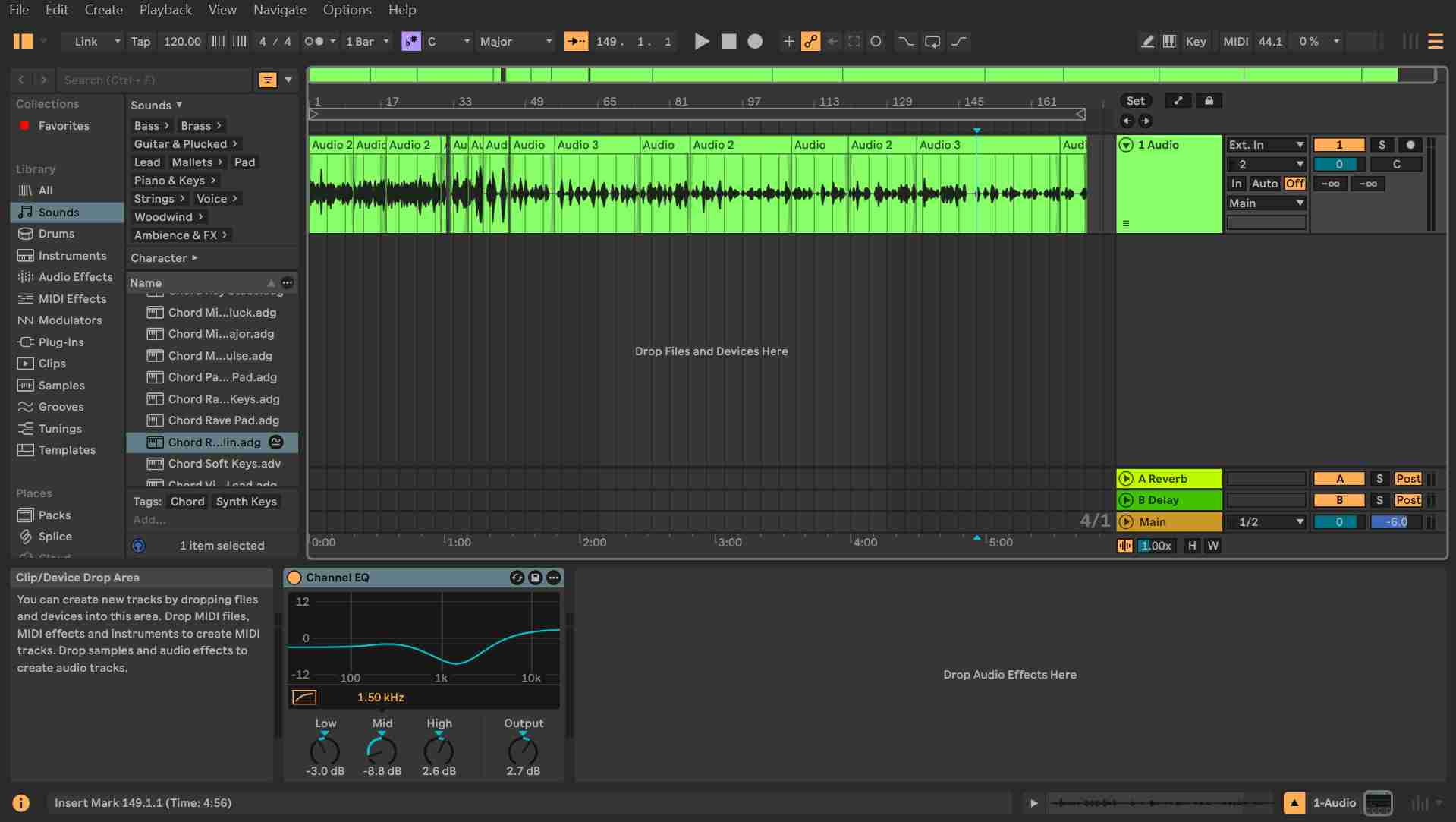Open the browser filter view icon
1456x822 pixels.
pos(267,80)
